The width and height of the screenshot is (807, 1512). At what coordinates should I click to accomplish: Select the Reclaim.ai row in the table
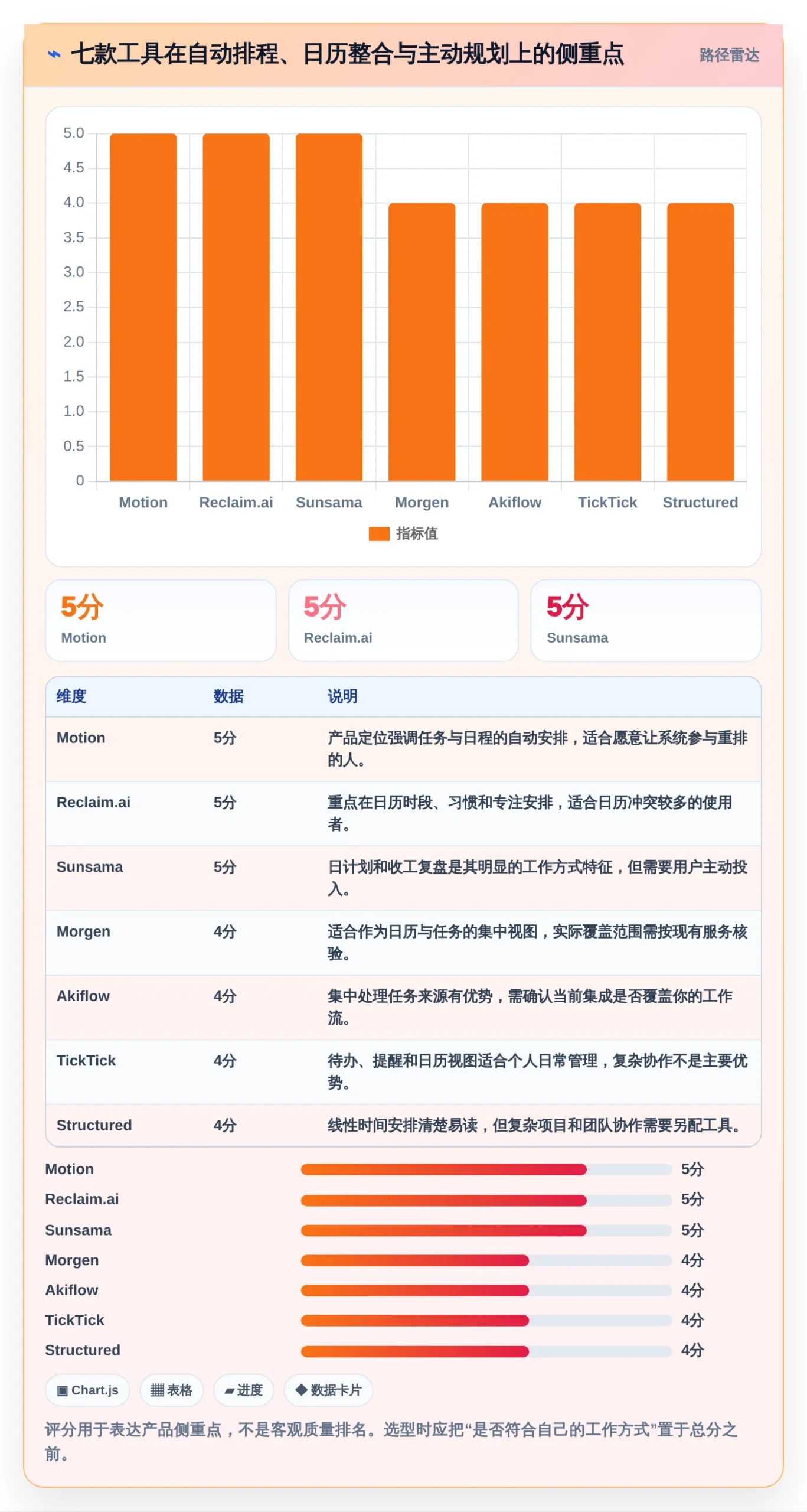[x=403, y=814]
